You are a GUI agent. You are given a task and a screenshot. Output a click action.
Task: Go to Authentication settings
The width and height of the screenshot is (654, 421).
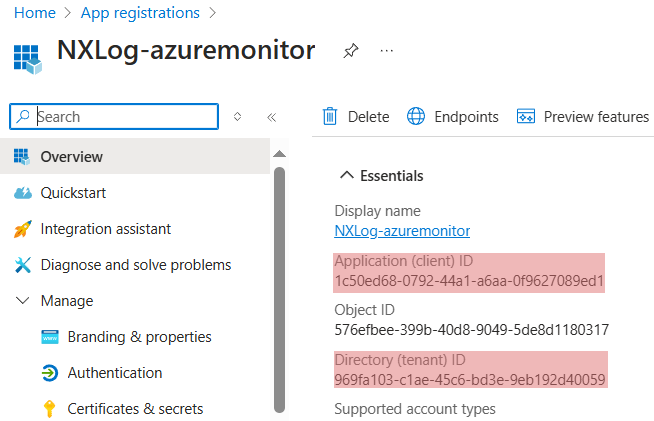(x=114, y=373)
